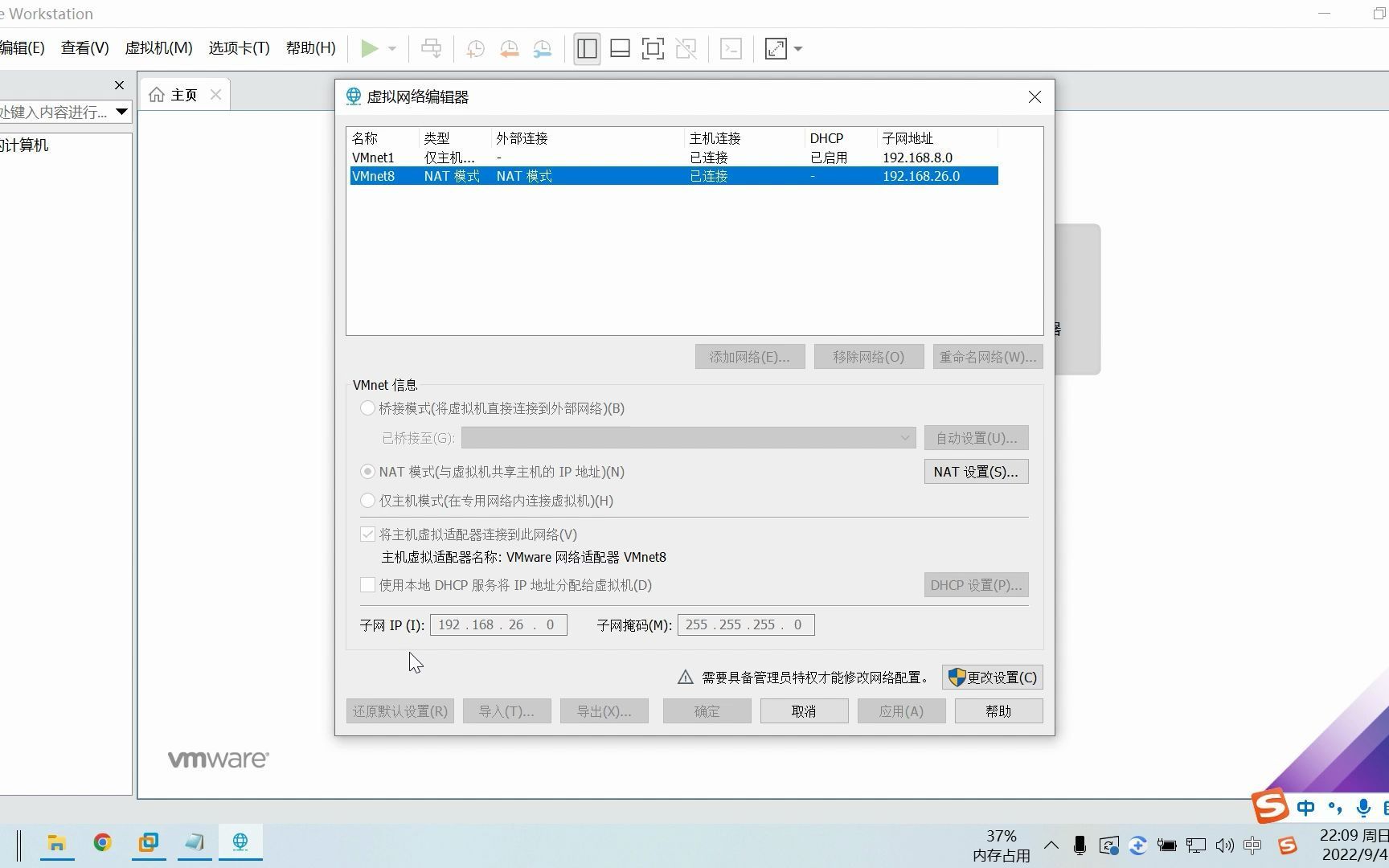Click the 192.168.8.0 subnet address cell
This screenshot has height=868, width=1389.
pos(917,158)
